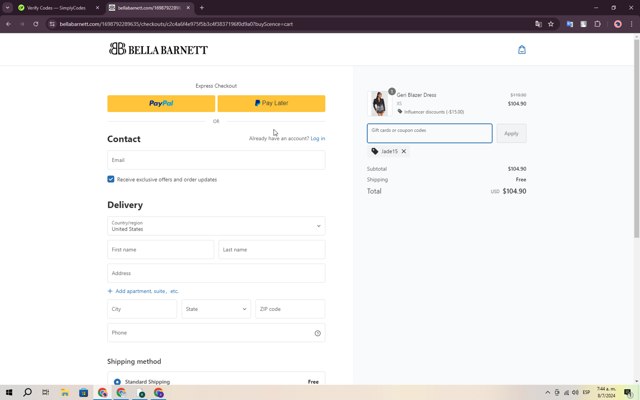
Task: Focus the ZIP code field
Action: (x=290, y=309)
